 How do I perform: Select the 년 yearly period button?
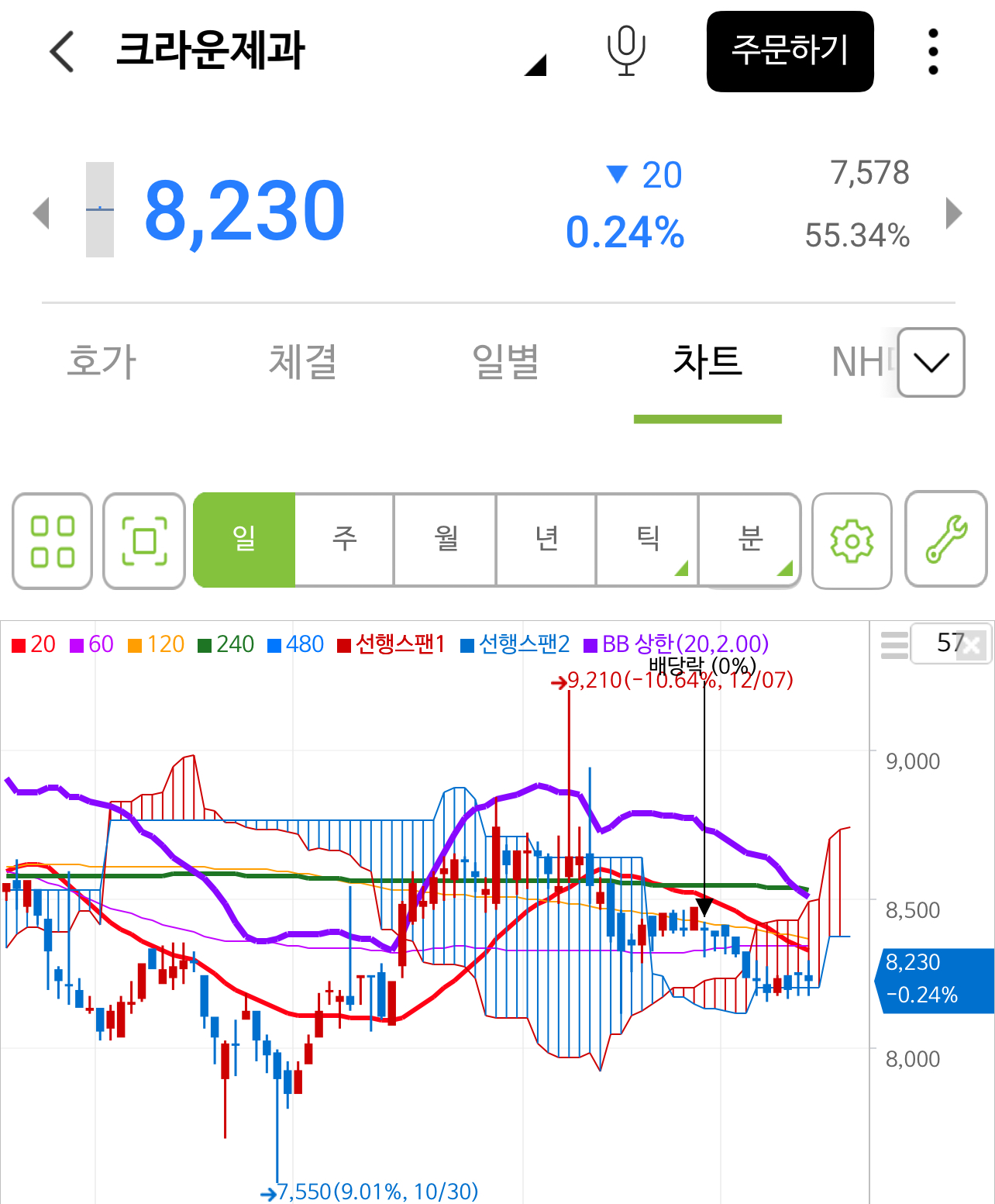point(546,540)
